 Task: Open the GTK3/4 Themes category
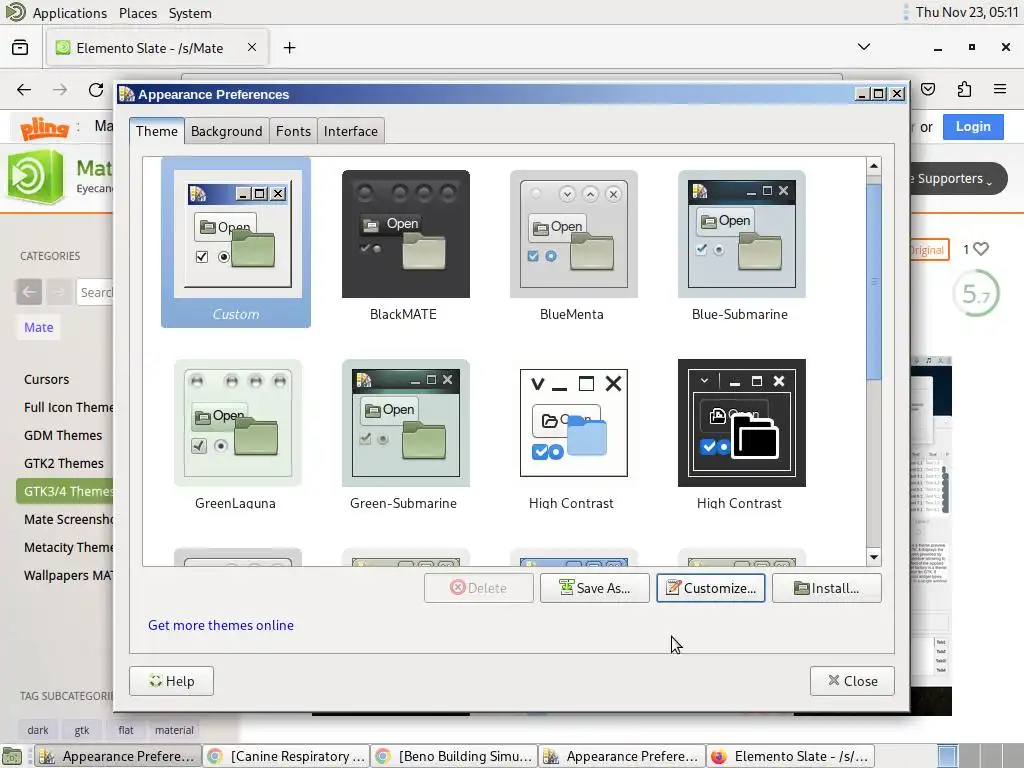tap(65, 491)
